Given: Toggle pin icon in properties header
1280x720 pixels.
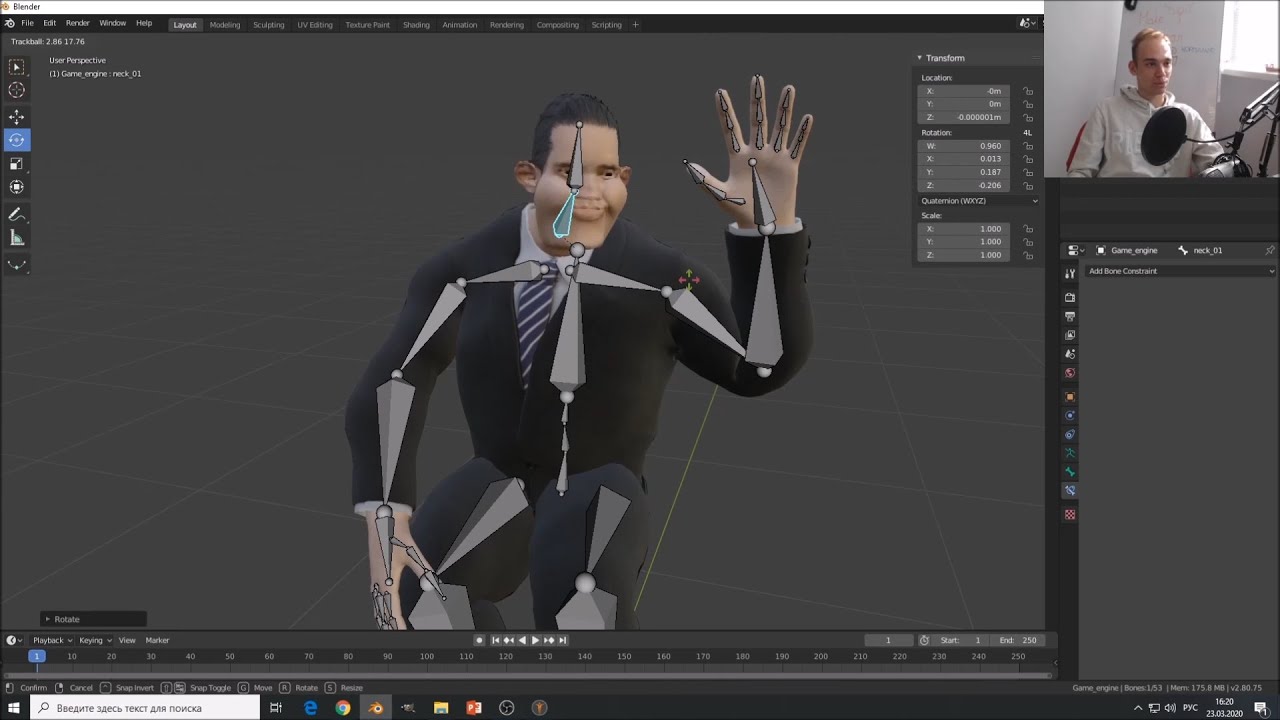Looking at the screenshot, I should 1270,250.
